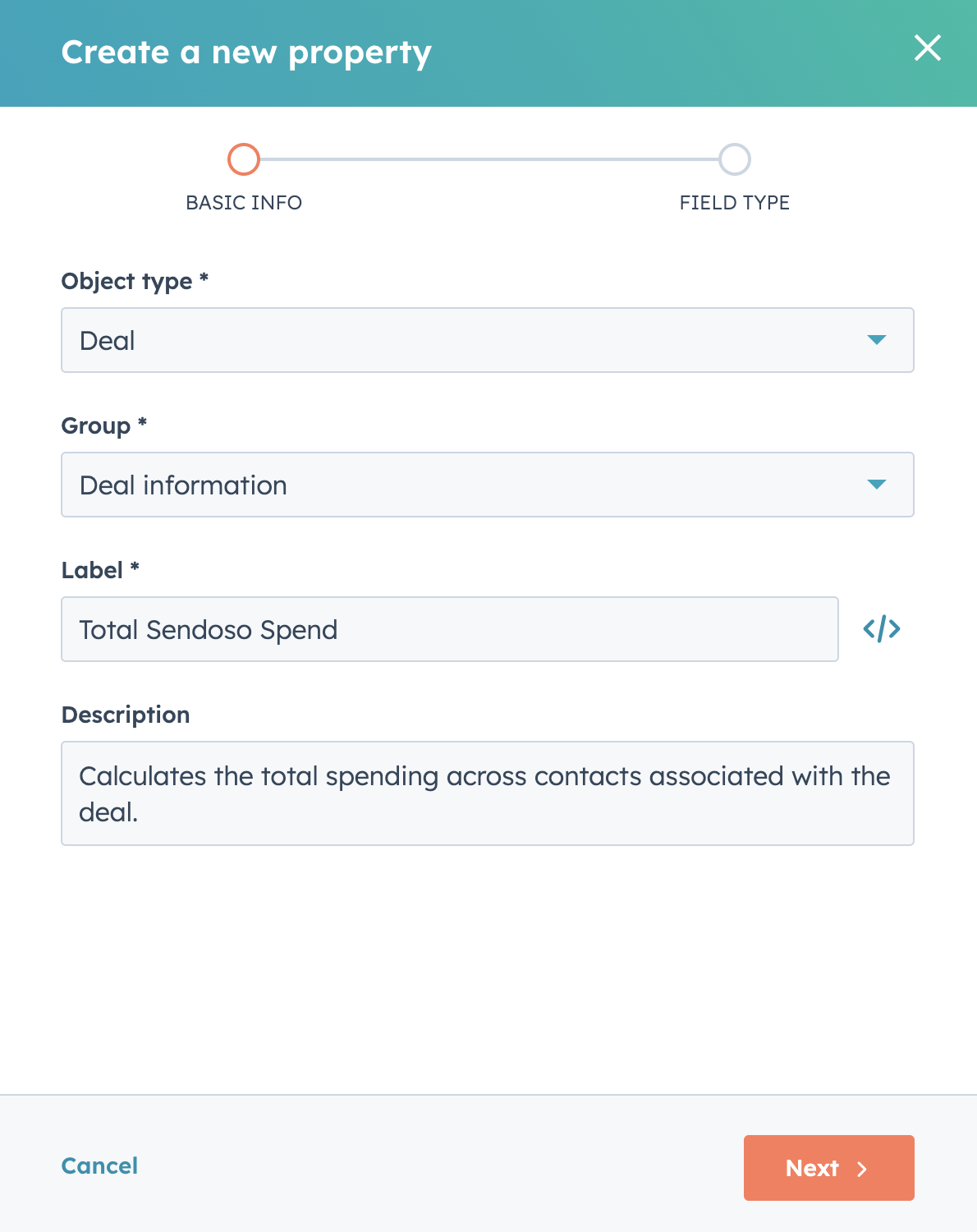Select the Basic Info step circle
The width and height of the screenshot is (977, 1232).
[x=244, y=159]
